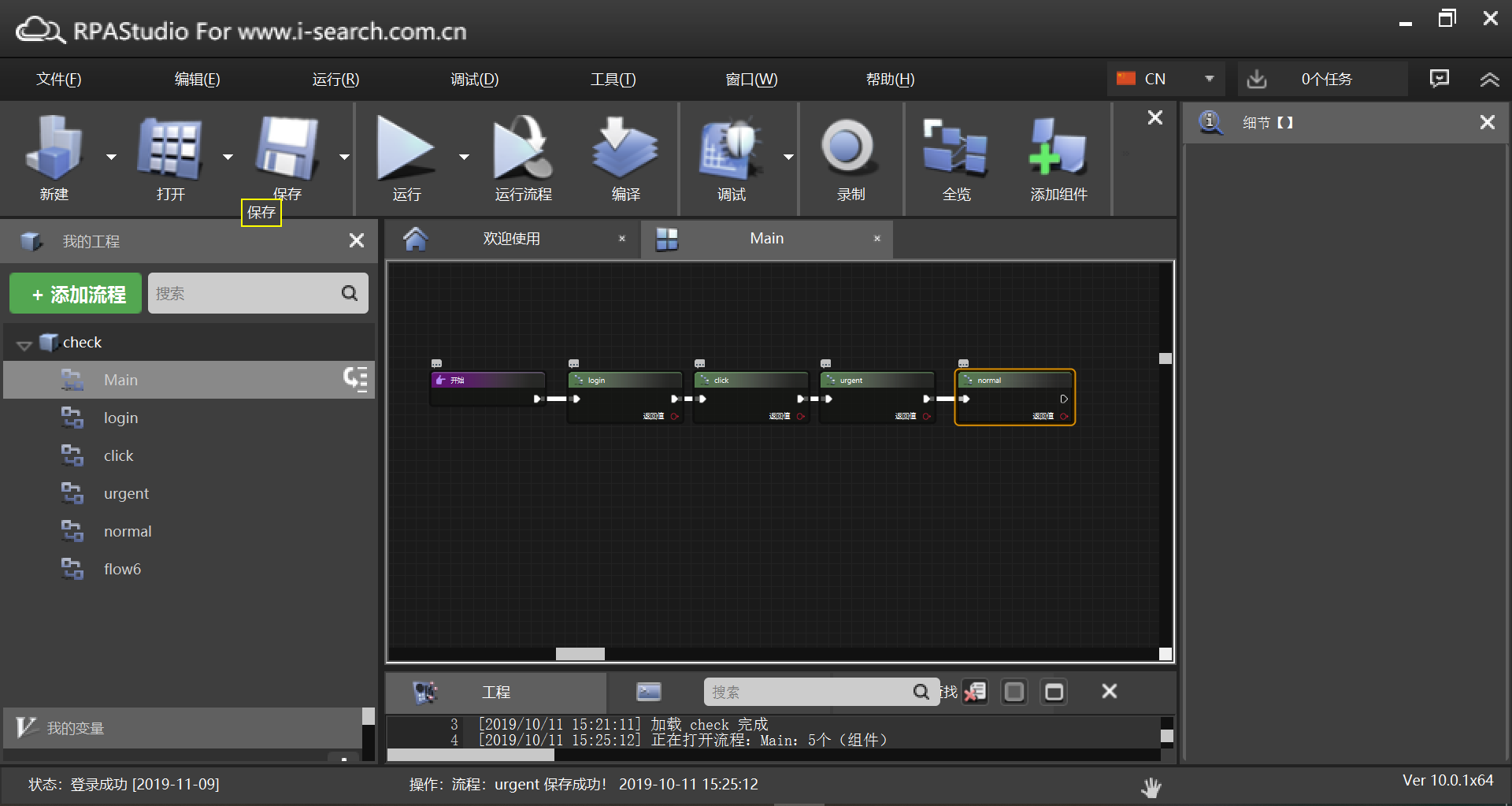Select the urgent node on canvas
Viewport: 1512px width, 806px height.
pyautogui.click(x=876, y=397)
